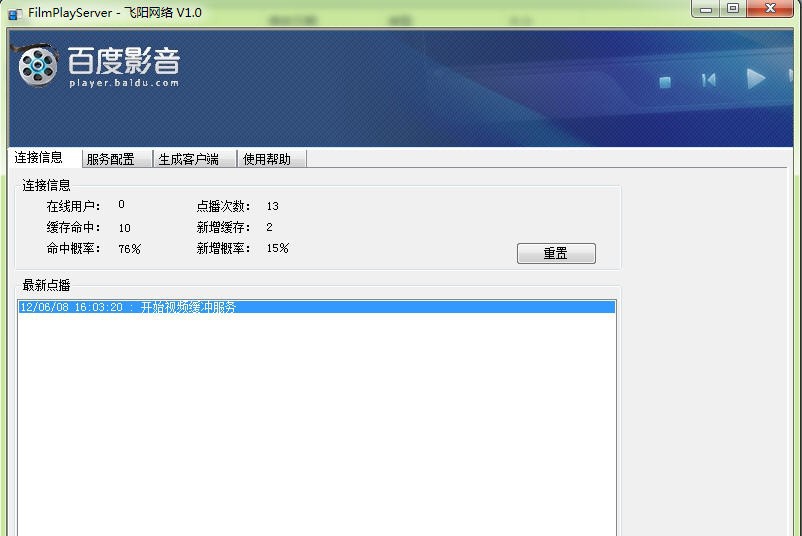This screenshot has height=536, width=802.
Task: Click the 新增缓存 label
Action: point(224,227)
